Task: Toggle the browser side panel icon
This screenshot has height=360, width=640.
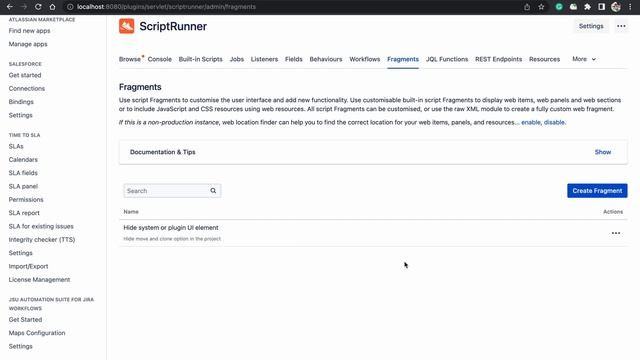Action: tap(602, 7)
